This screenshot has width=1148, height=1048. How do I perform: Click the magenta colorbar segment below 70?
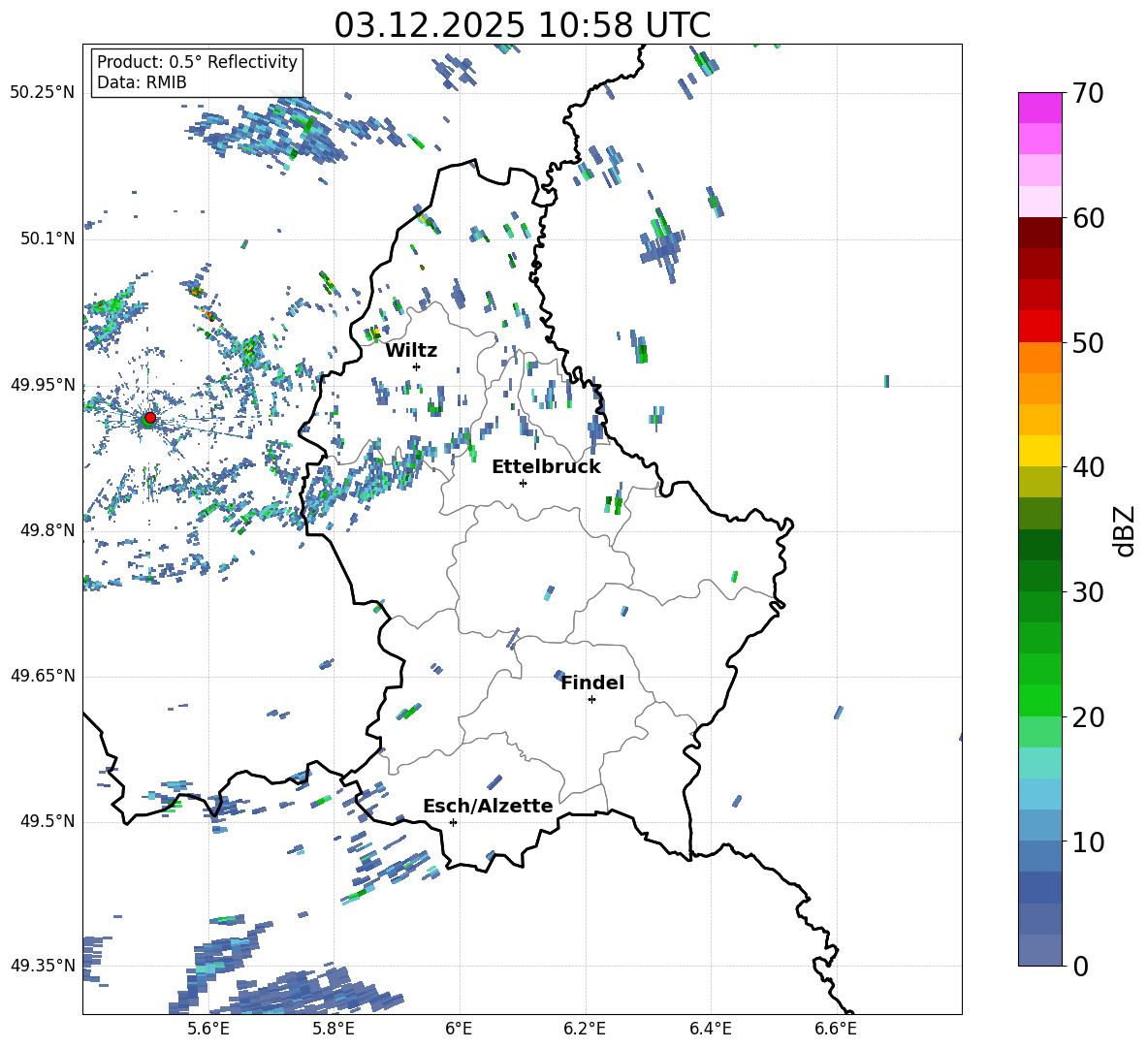[1039, 108]
